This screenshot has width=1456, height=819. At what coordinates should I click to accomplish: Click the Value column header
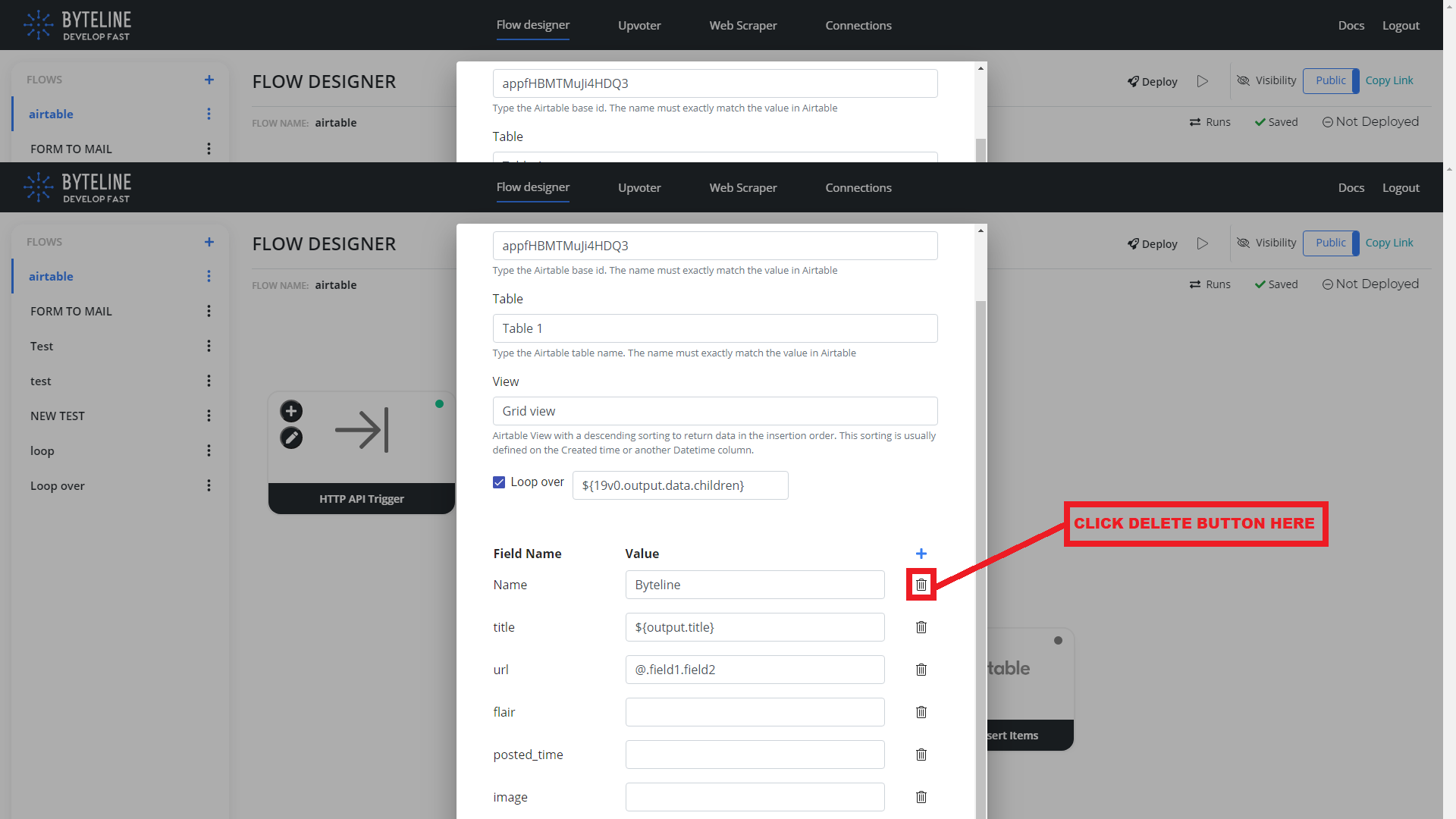click(642, 554)
